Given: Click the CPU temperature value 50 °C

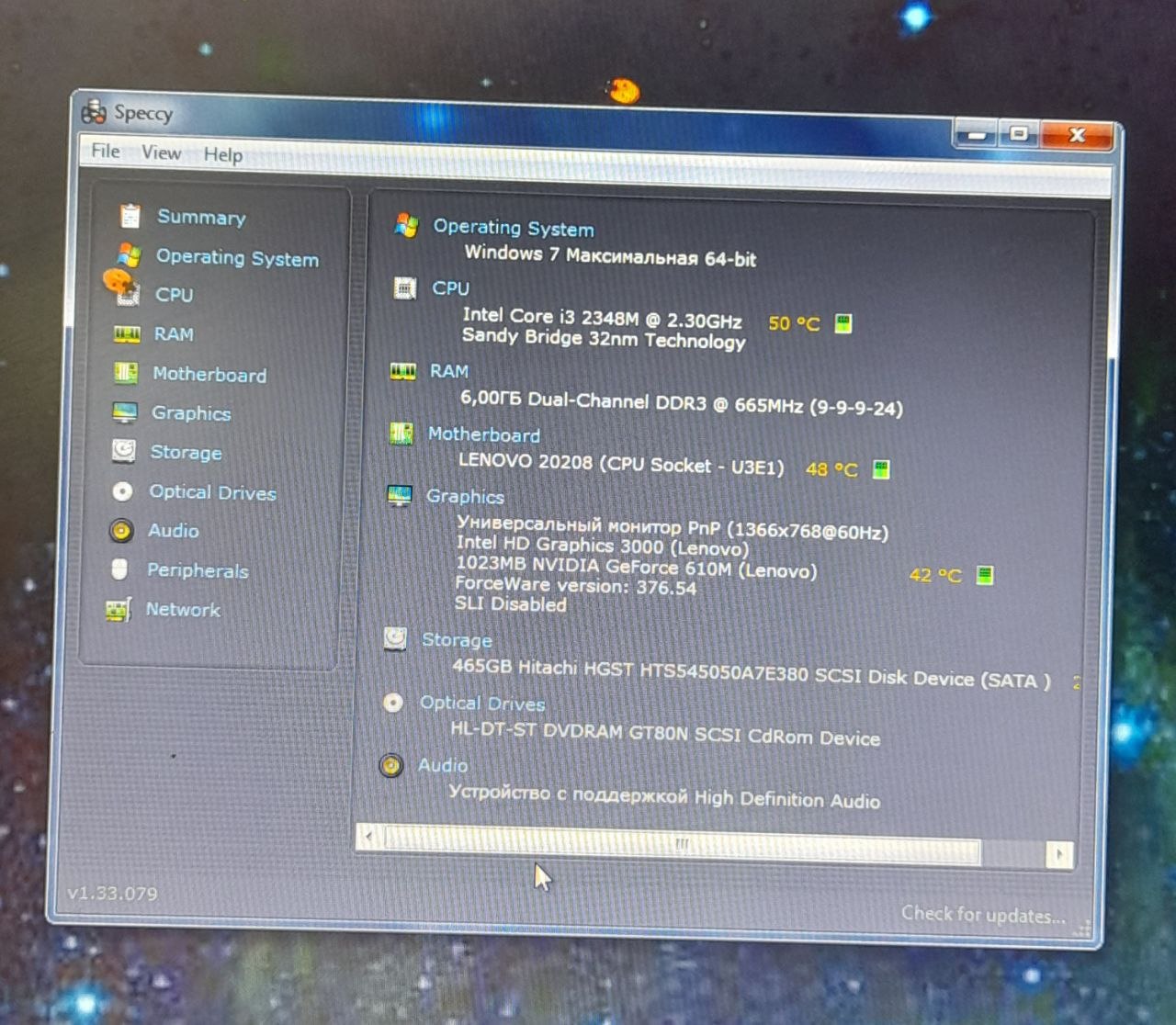Looking at the screenshot, I should coord(794,323).
